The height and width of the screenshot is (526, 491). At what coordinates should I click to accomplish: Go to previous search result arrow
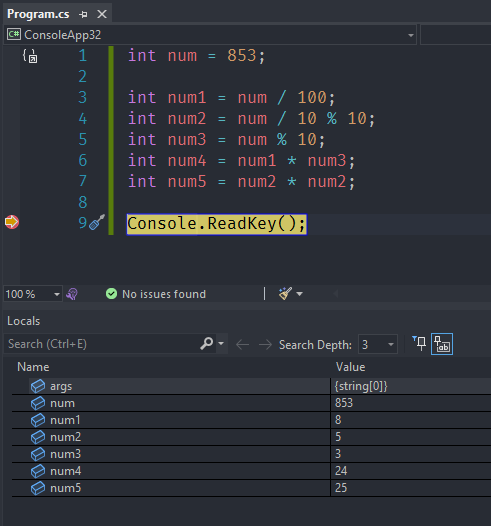coord(242,344)
